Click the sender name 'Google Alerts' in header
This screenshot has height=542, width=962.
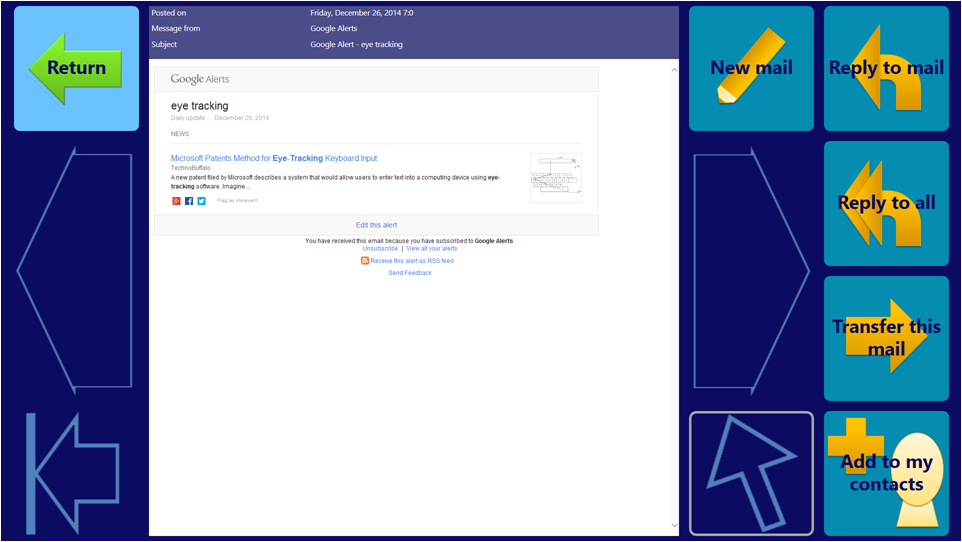334,28
